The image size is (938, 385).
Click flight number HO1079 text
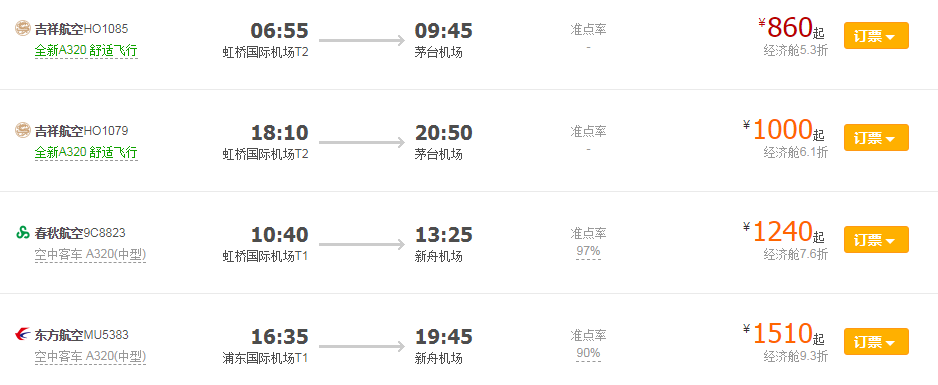click(x=106, y=130)
